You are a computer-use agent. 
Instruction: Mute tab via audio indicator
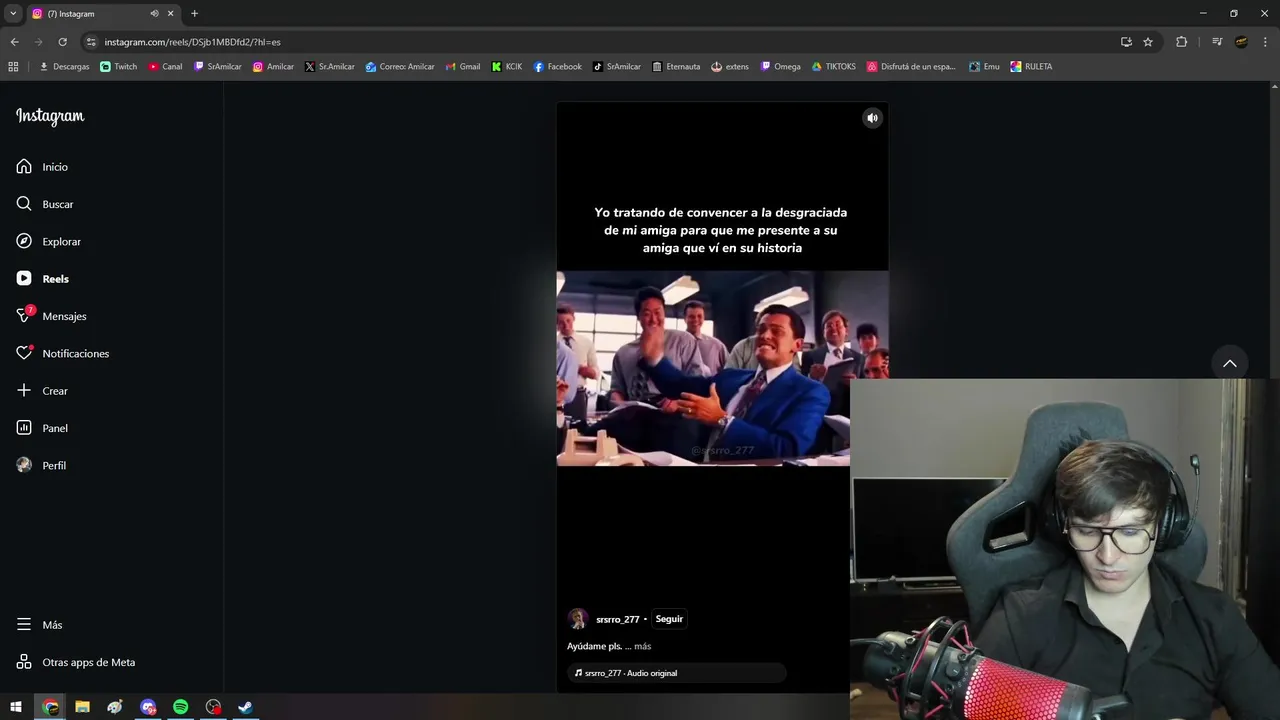pos(154,14)
